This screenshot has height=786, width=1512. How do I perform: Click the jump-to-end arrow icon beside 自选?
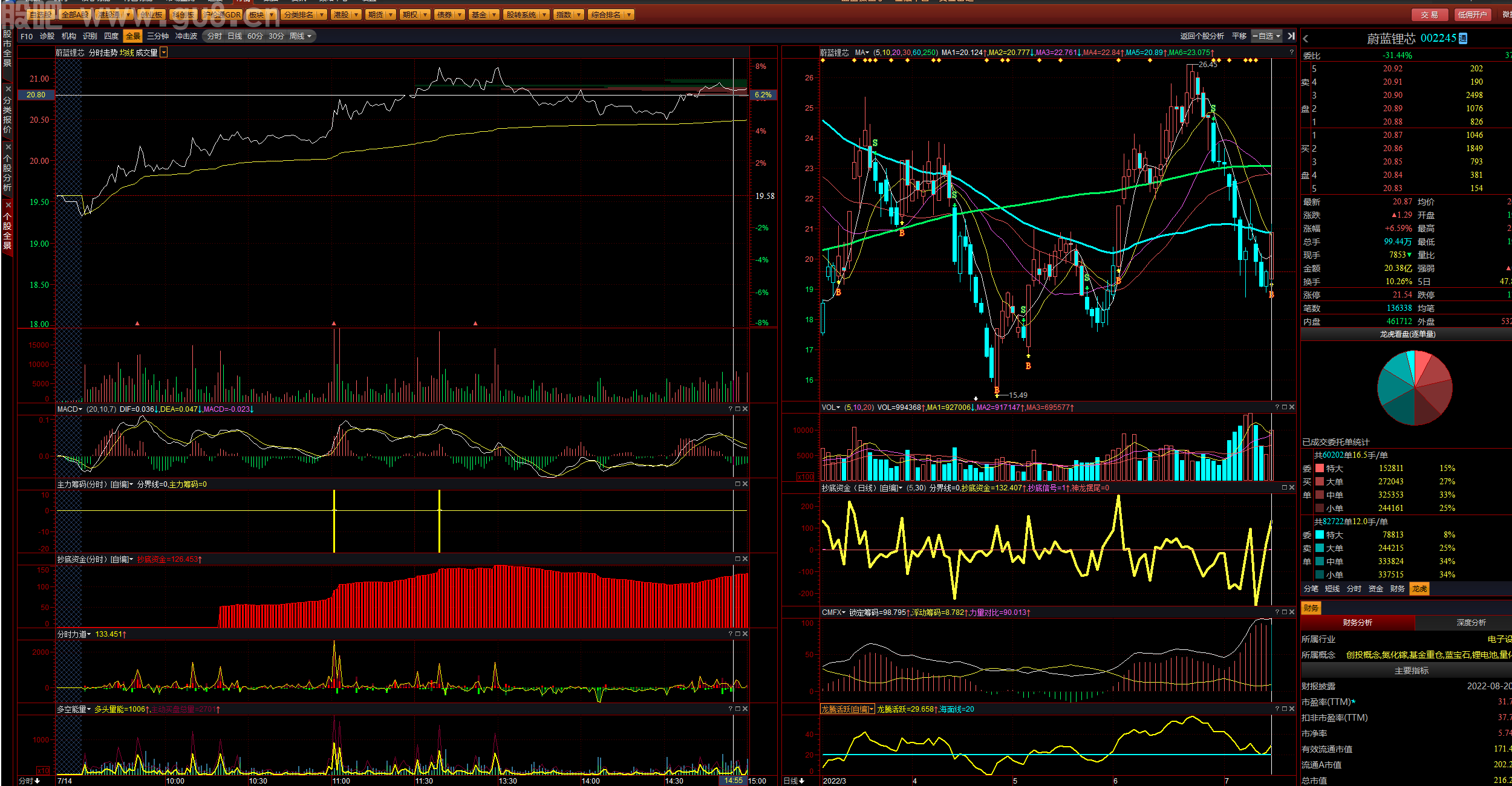pyautogui.click(x=1291, y=36)
